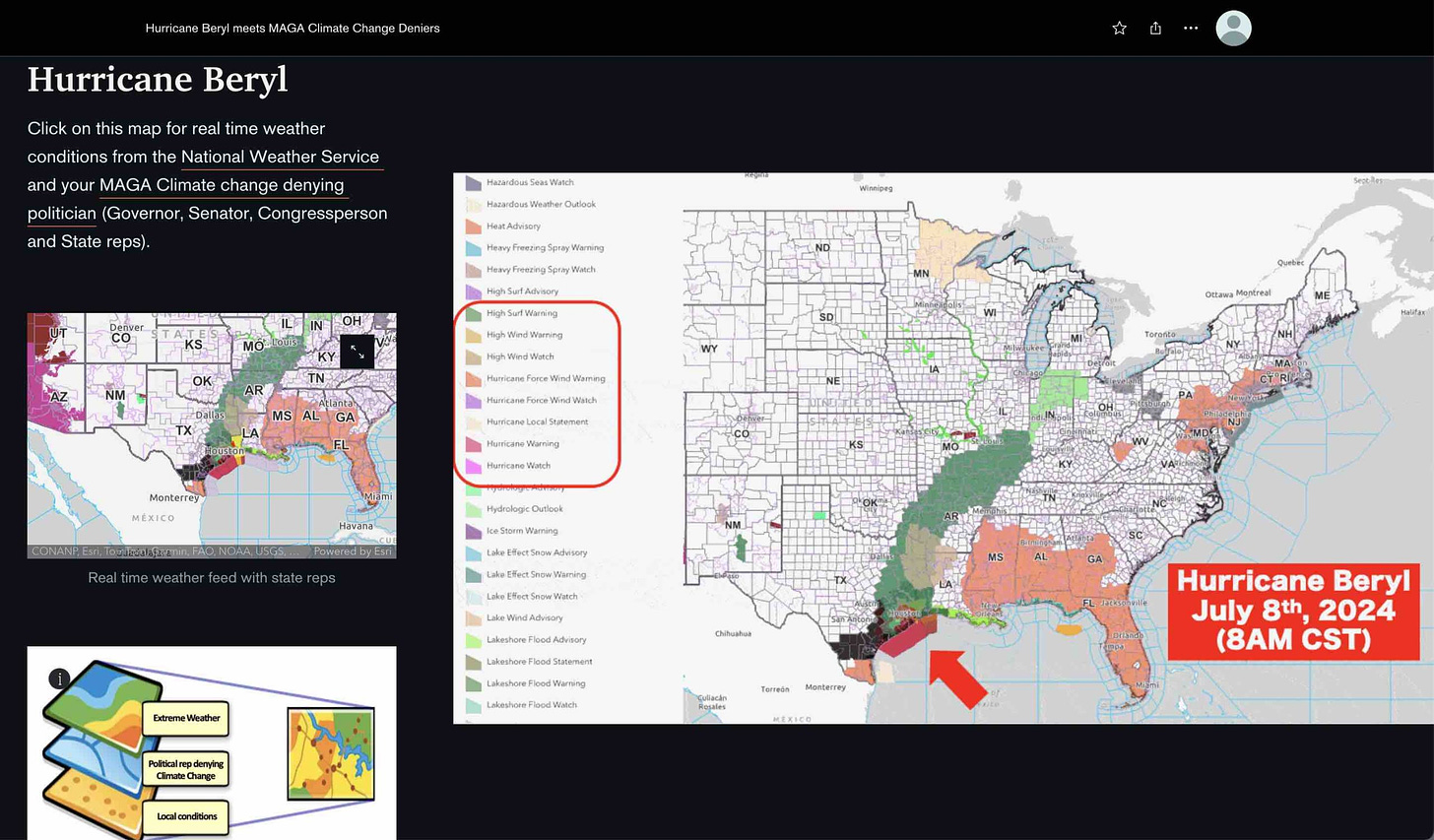Click the Local conditions label in diagram

pyautogui.click(x=186, y=816)
